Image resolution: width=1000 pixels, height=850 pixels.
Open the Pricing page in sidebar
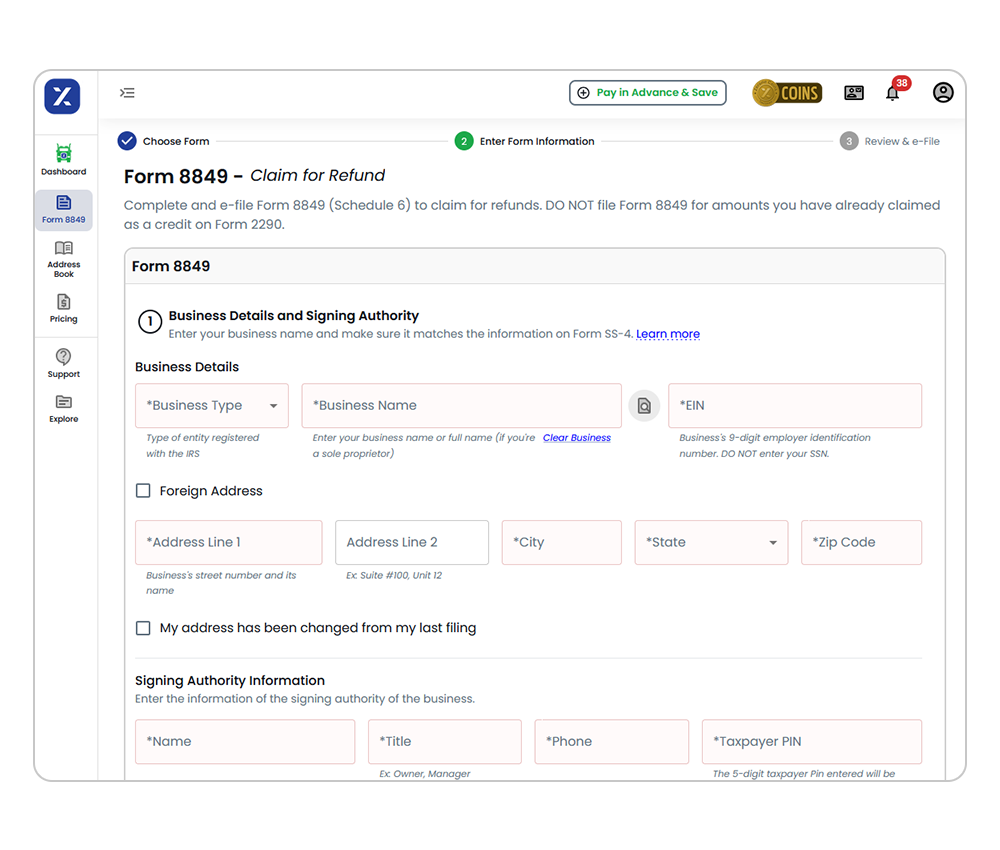(63, 308)
